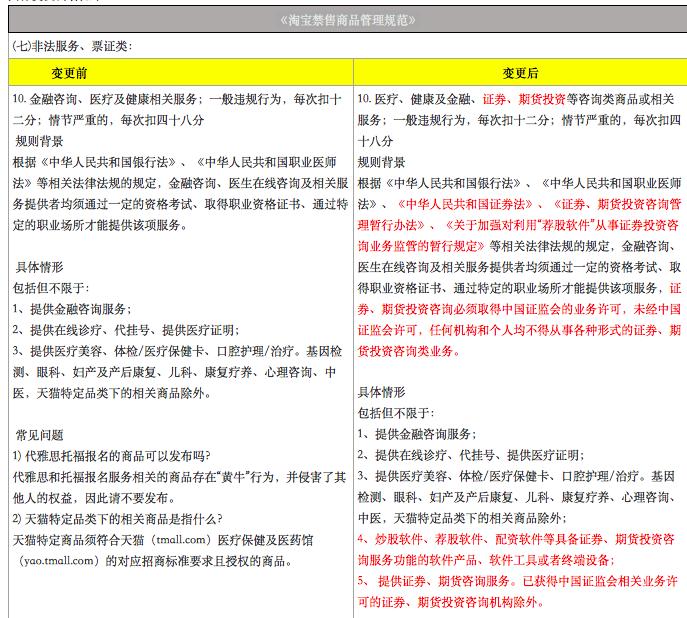Click question 1) 代雅思托福报名的商品可以发布吗?
Viewport: 687px width, 618px height.
tap(111, 456)
